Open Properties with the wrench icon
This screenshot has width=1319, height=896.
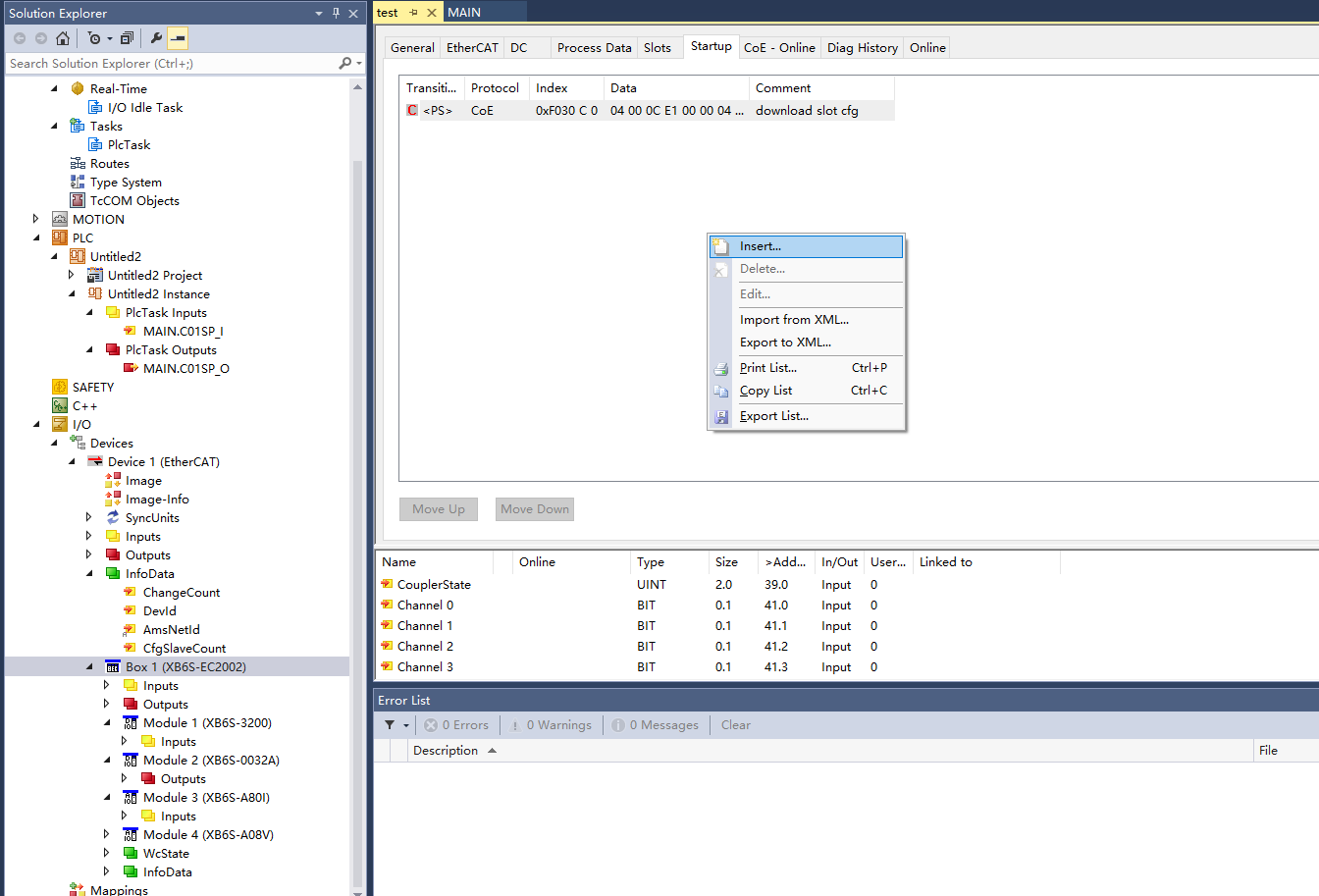(x=156, y=38)
